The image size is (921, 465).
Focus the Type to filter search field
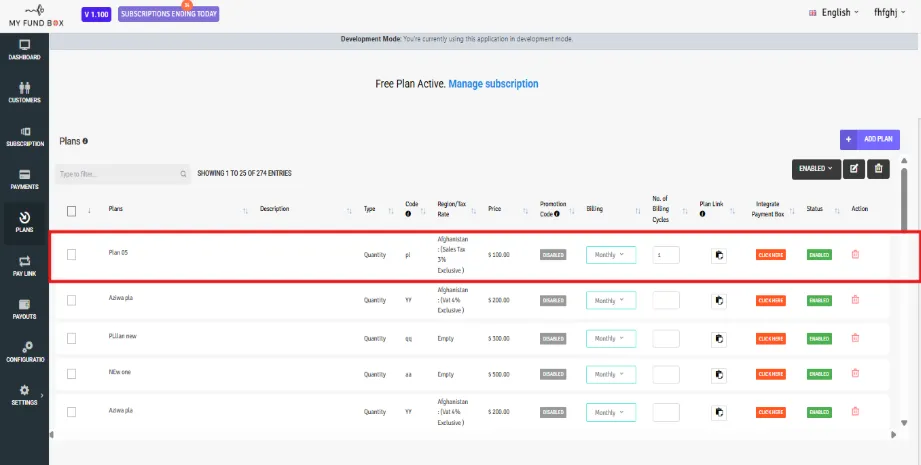coord(123,174)
